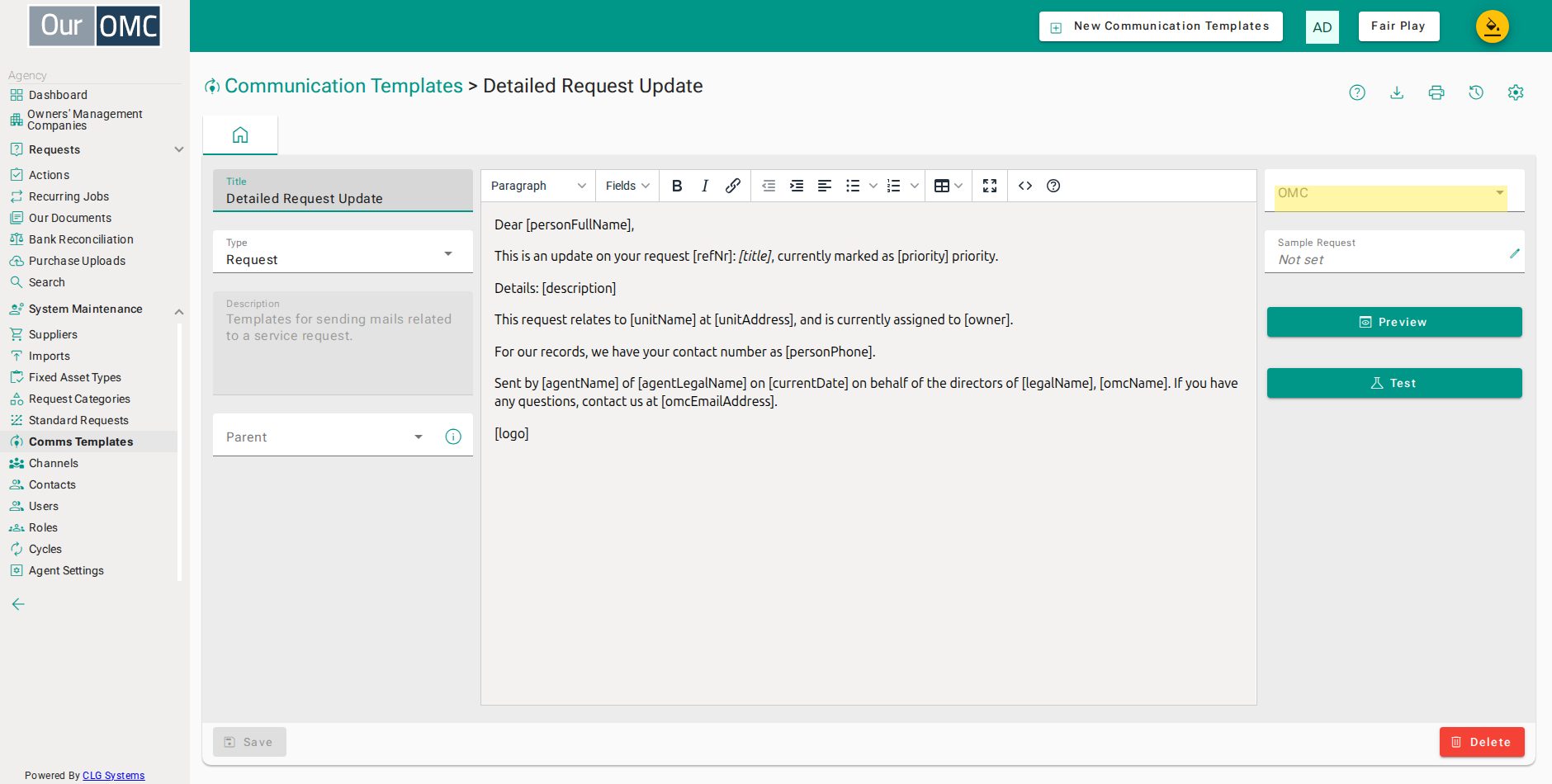Screen dimensions: 1552x784
Task: Open the Paragraph style dropdown
Action: pos(538,186)
